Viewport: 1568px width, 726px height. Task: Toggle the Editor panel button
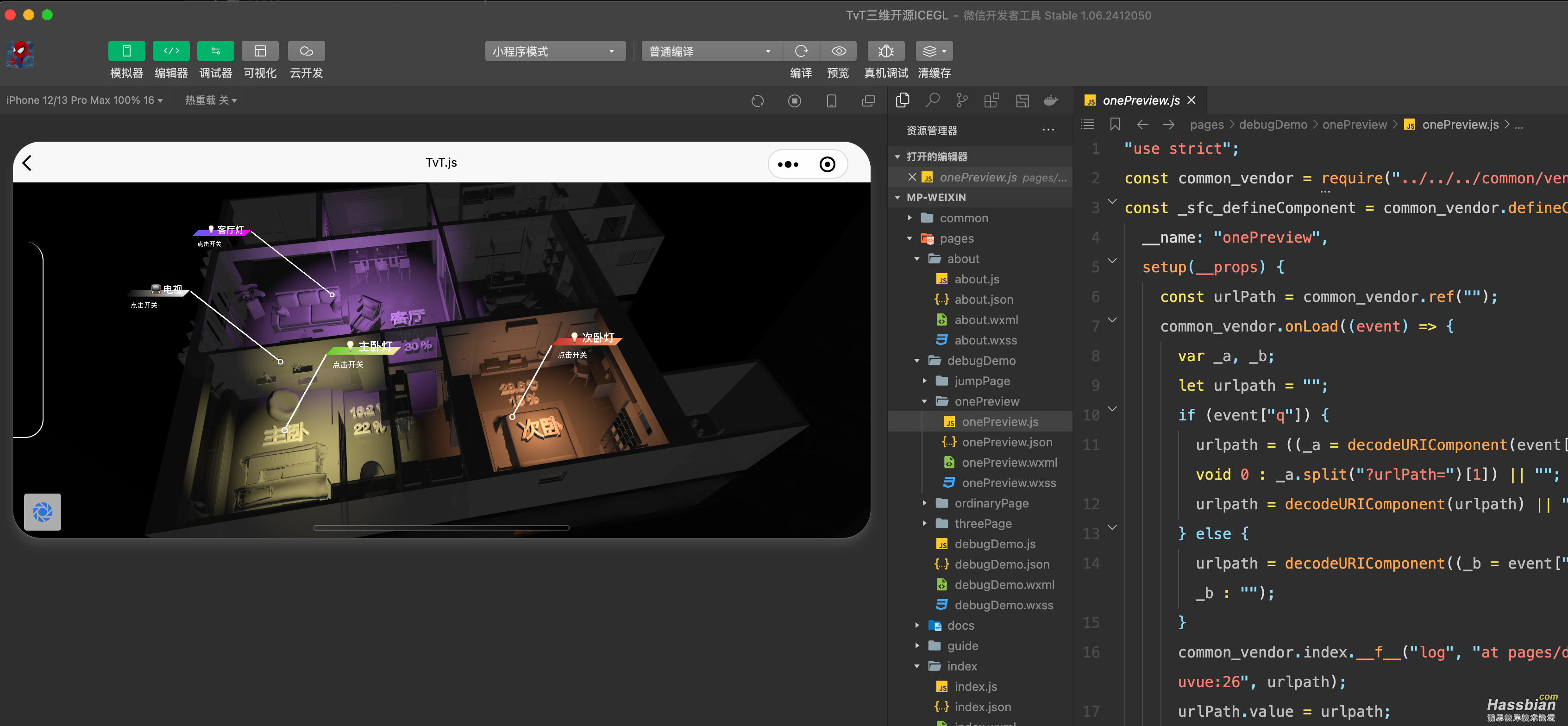[171, 51]
